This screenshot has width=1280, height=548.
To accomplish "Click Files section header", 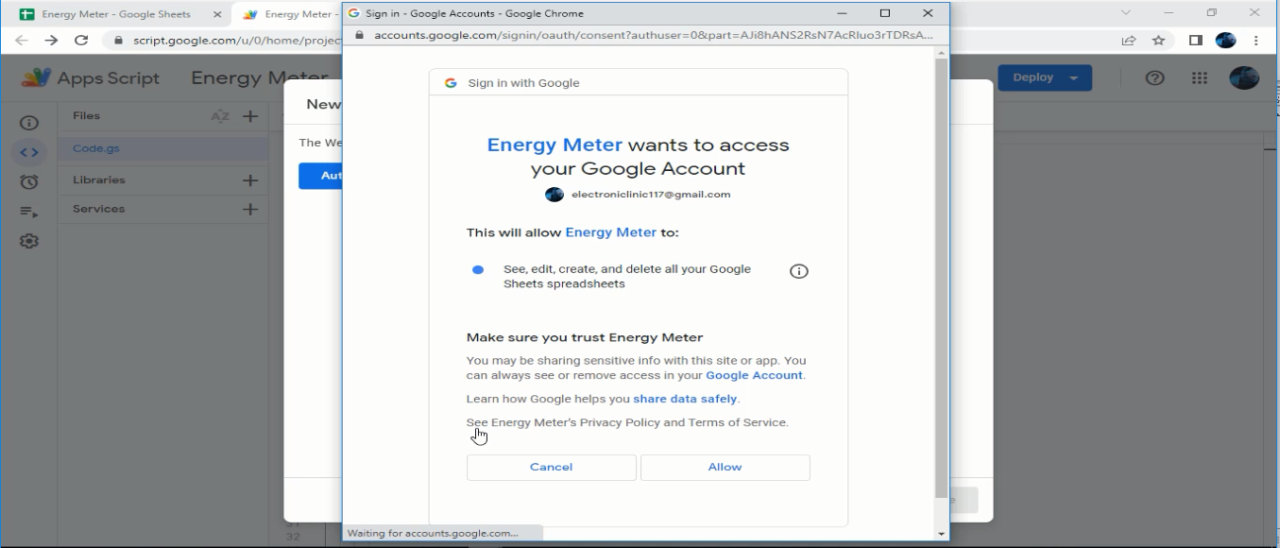I will 86,116.
